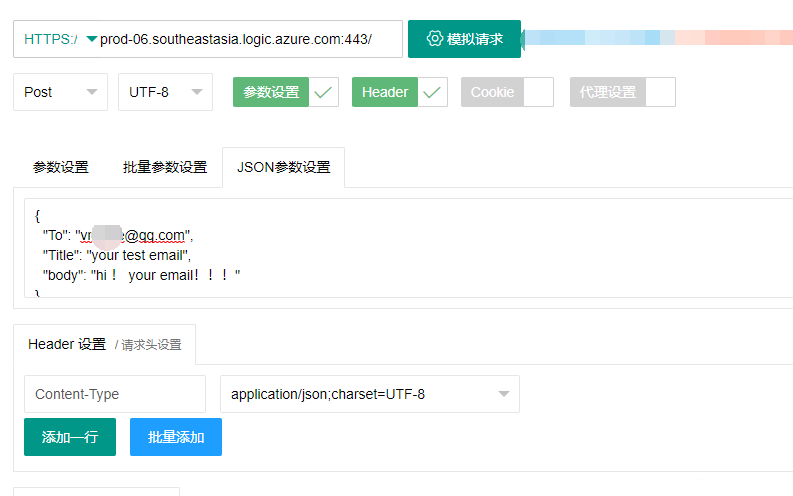Click the Content-Type header name field

115,394
